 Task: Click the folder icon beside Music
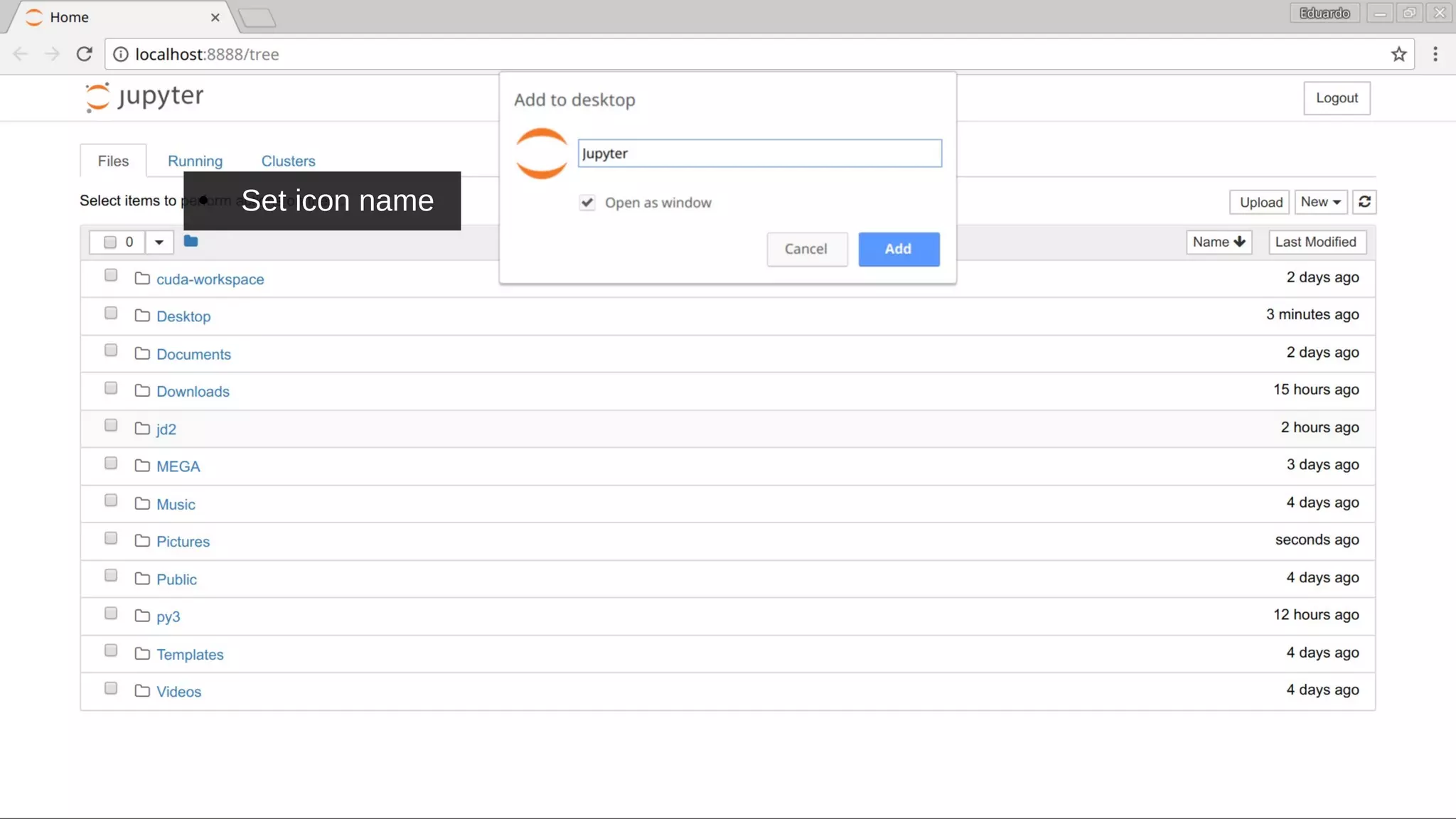pyautogui.click(x=142, y=503)
